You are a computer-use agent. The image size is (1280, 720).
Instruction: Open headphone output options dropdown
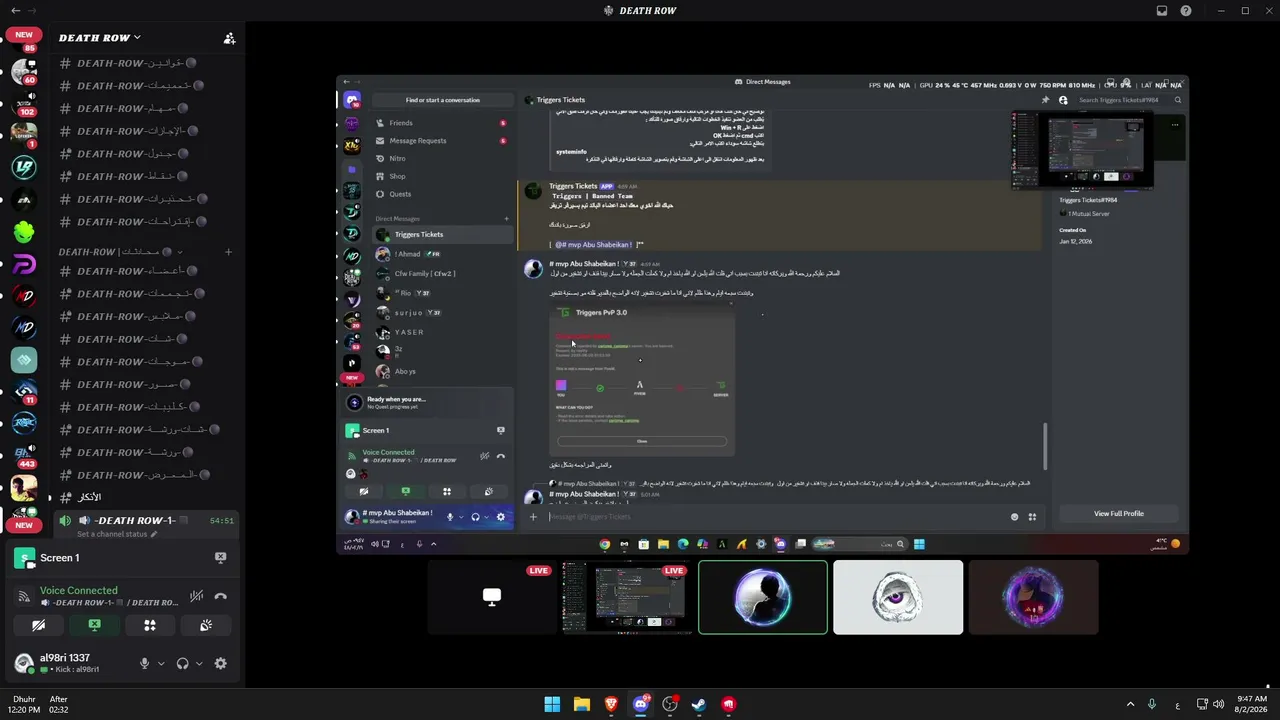[x=198, y=663]
